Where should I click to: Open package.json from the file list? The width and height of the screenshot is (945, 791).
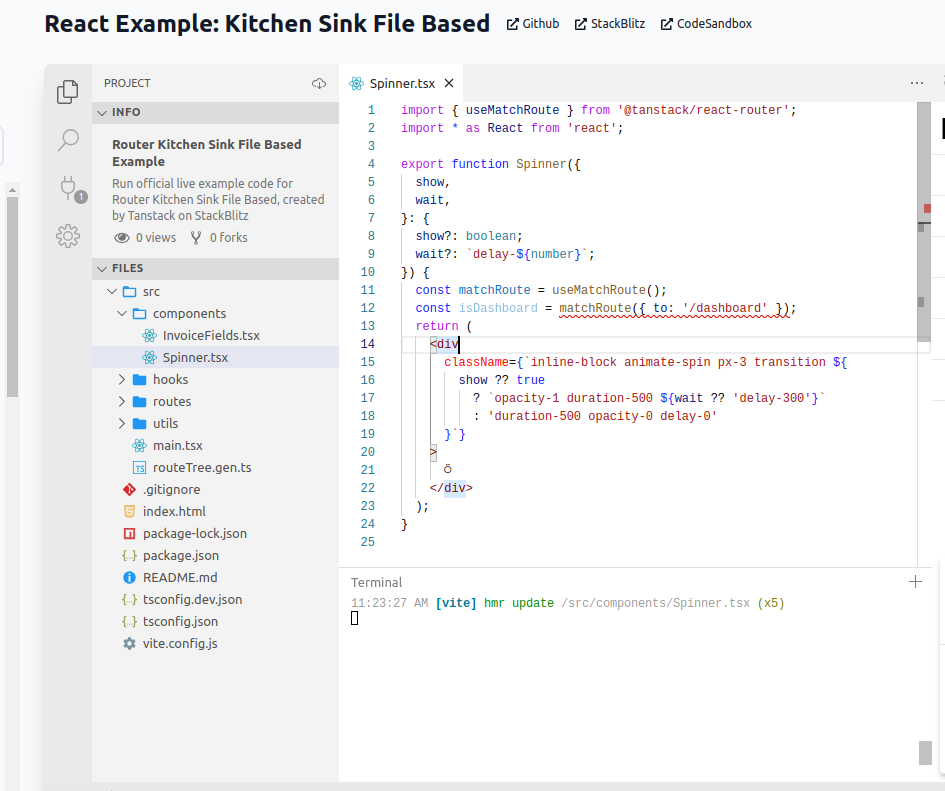click(180, 555)
